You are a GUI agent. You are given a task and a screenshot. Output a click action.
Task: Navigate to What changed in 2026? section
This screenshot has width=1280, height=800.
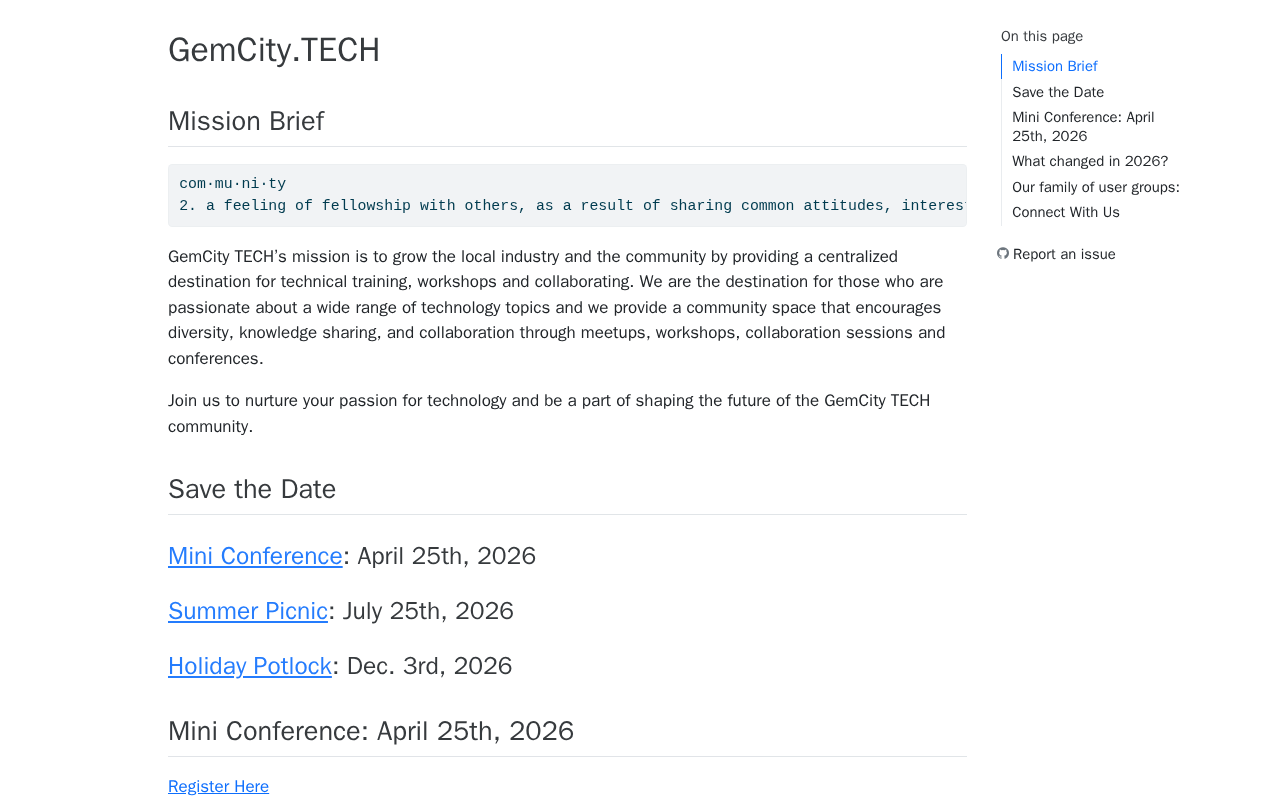(x=1090, y=161)
